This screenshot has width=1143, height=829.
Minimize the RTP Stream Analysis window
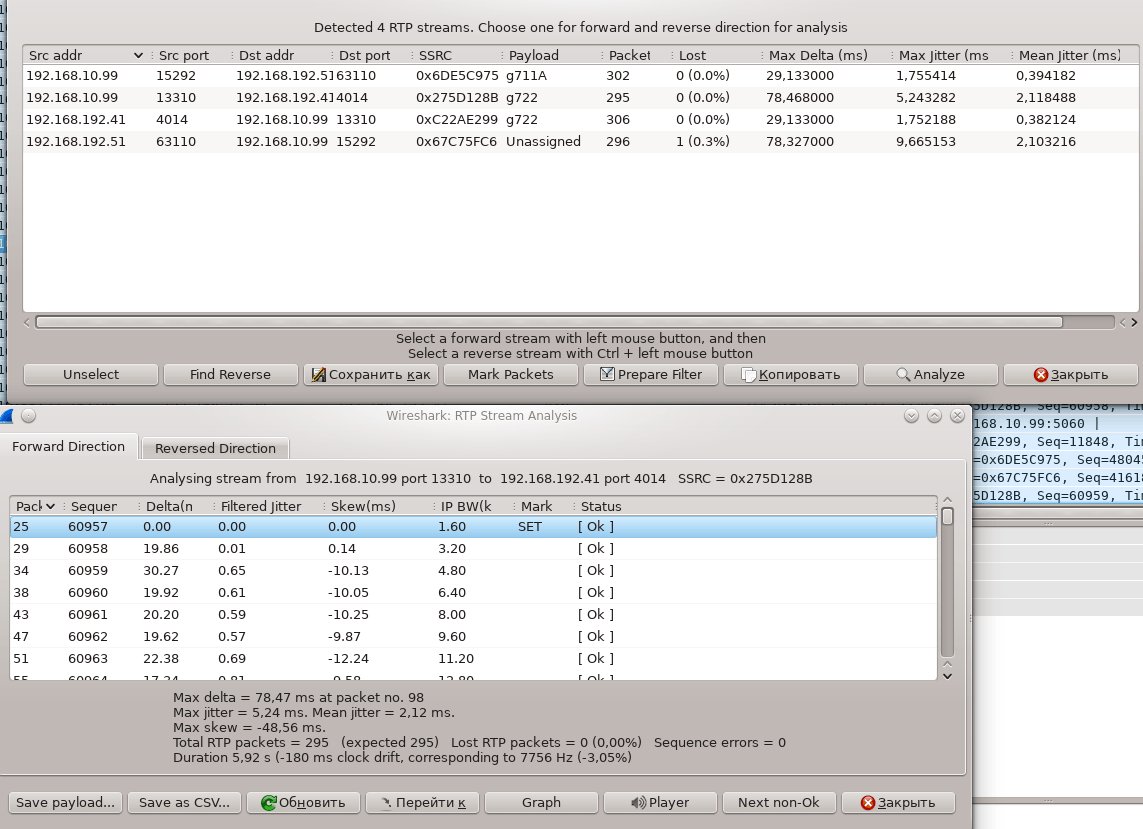[911, 416]
